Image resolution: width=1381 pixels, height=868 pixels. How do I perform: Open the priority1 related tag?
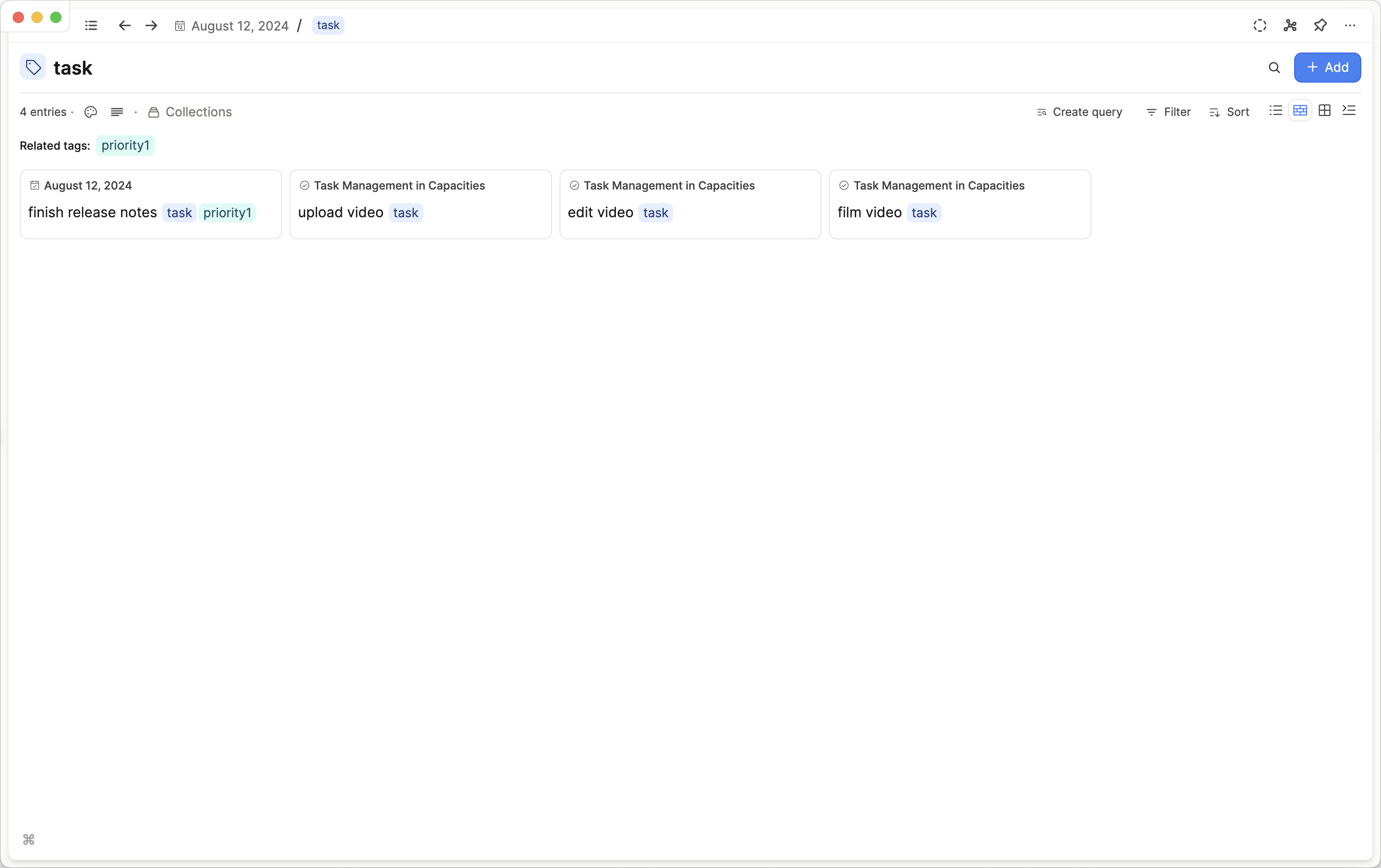click(126, 145)
